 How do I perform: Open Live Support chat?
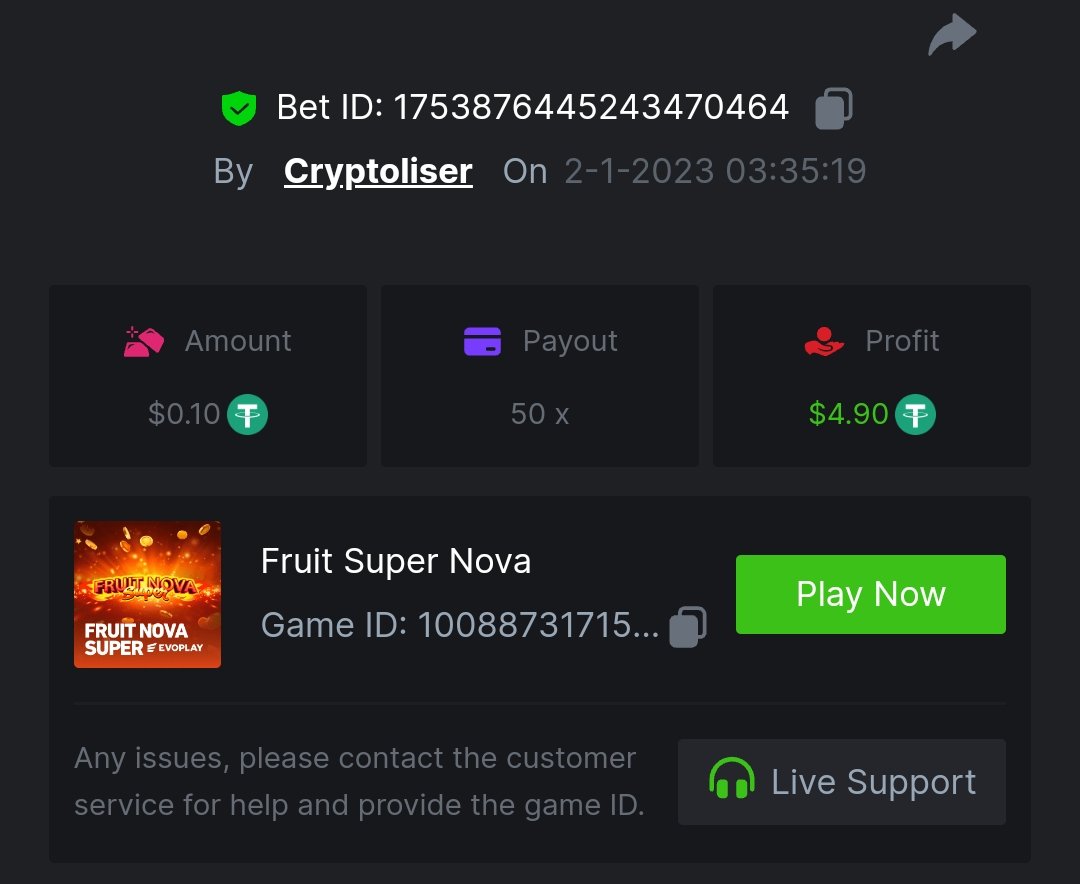pyautogui.click(x=842, y=782)
